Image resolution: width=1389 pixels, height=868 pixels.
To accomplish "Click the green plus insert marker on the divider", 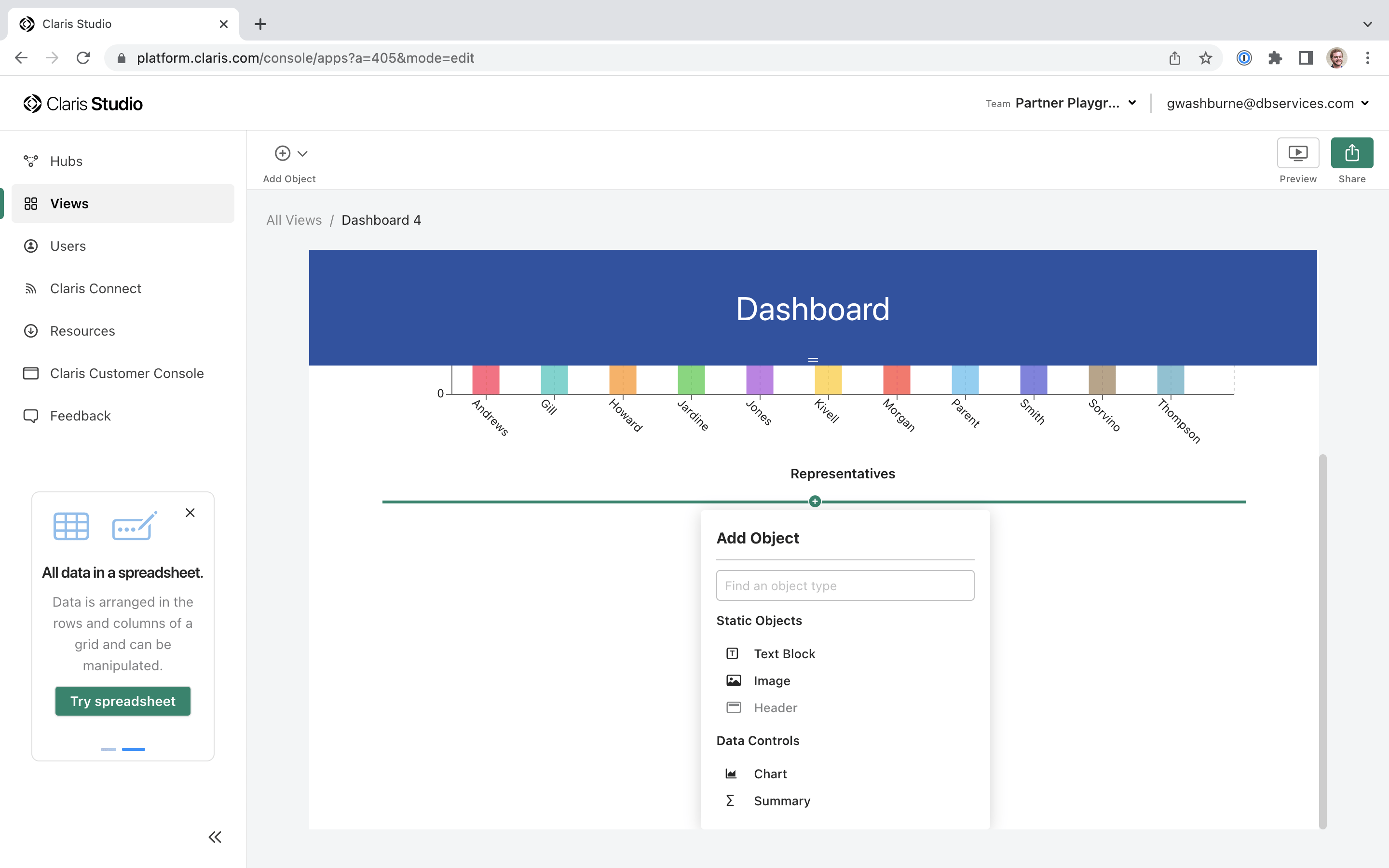I will [815, 502].
